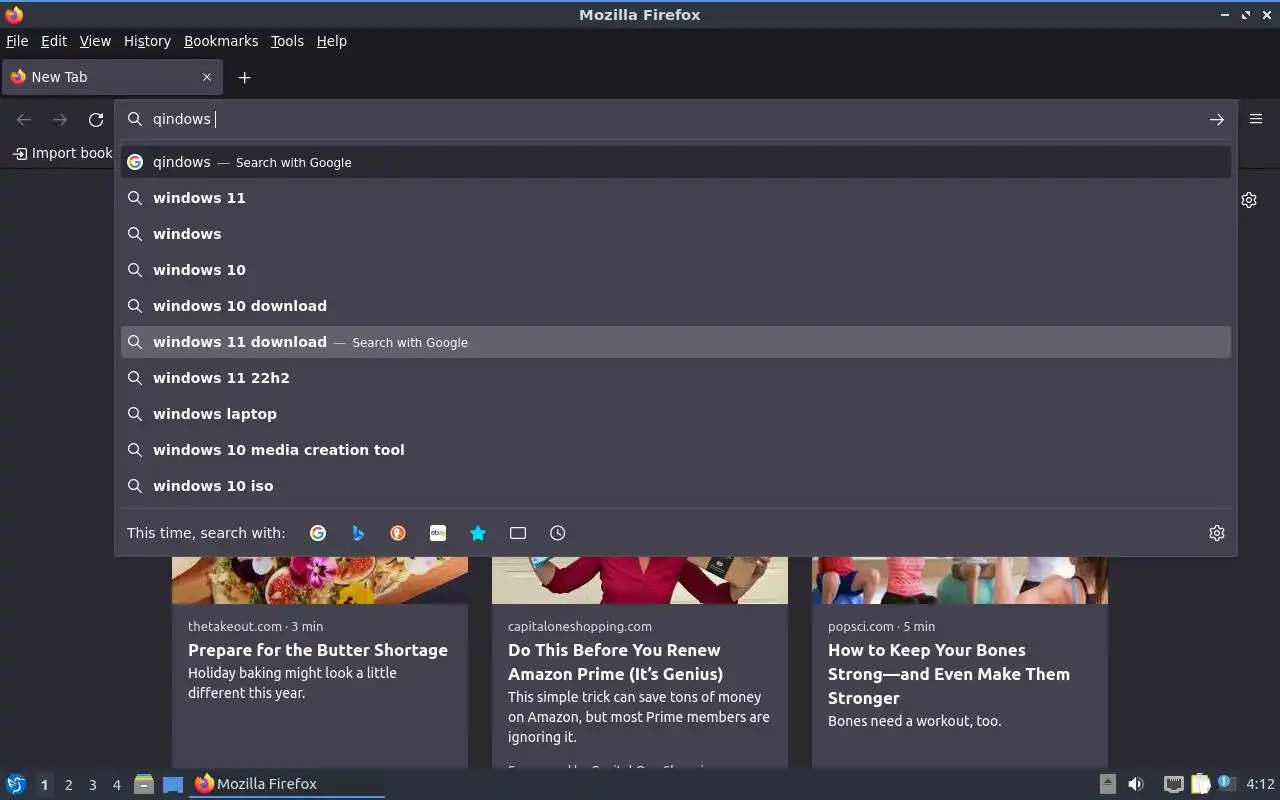Open the View menu
The width and height of the screenshot is (1280, 800).
point(95,41)
